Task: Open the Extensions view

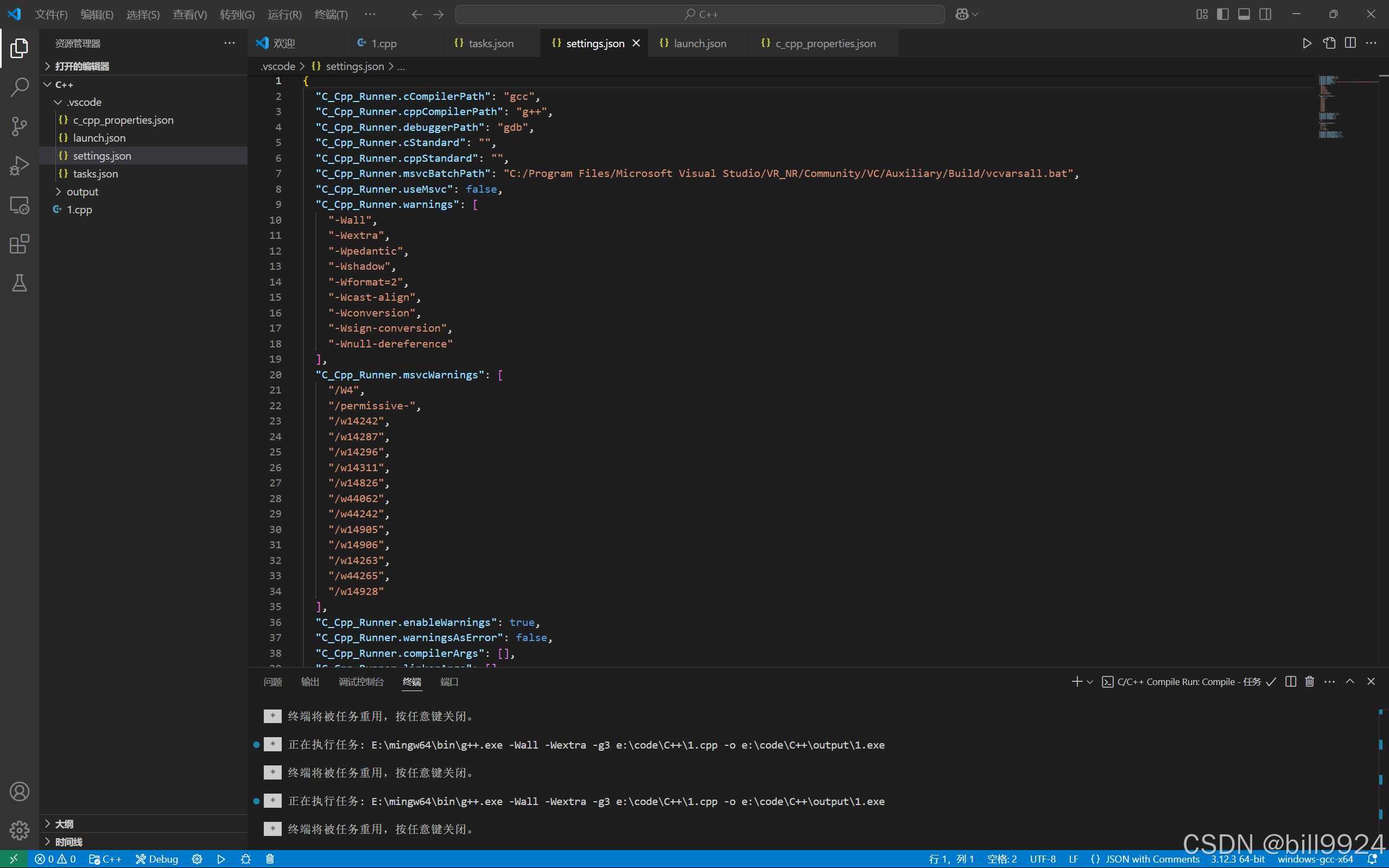Action: coord(20,244)
